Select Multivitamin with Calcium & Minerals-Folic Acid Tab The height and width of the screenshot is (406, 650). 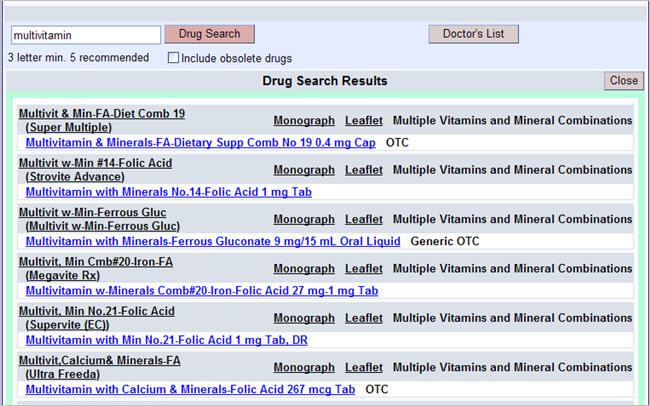pyautogui.click(x=190, y=390)
